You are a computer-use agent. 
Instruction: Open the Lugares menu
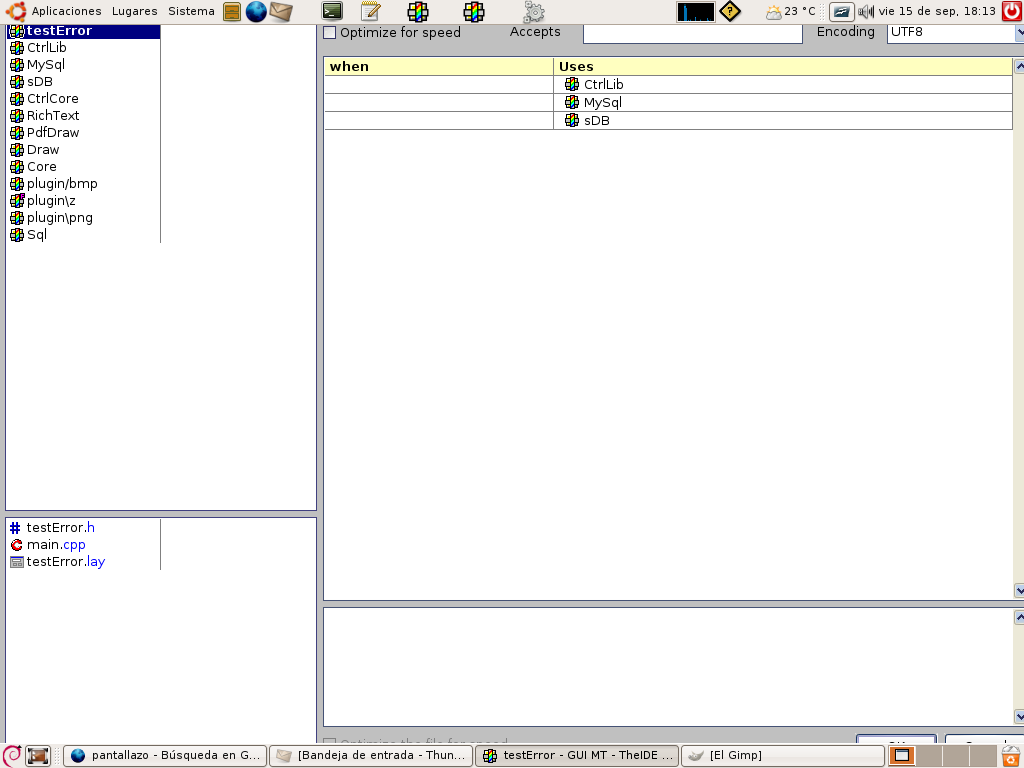point(134,11)
